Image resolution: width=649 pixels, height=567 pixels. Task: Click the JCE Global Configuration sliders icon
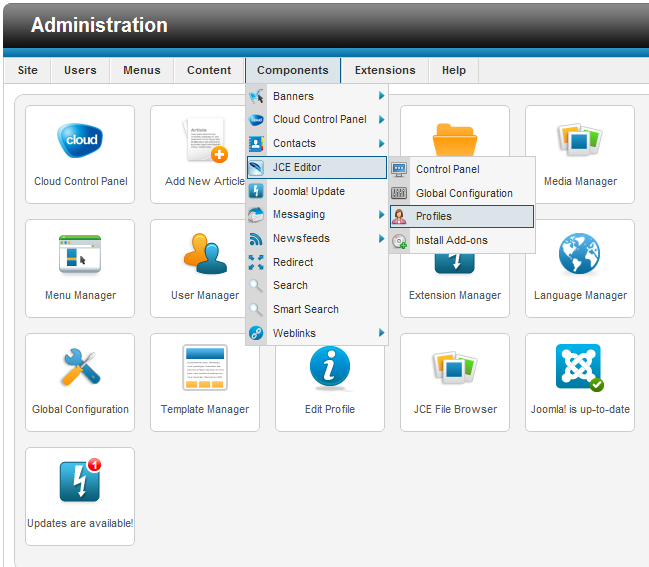[399, 193]
